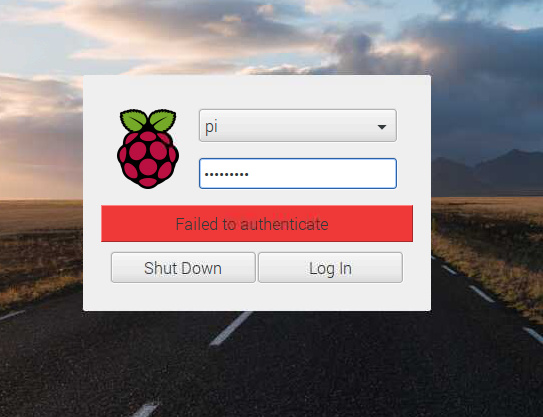Click the blank dialog area below the buttons
The image size is (543, 417).
point(257,297)
